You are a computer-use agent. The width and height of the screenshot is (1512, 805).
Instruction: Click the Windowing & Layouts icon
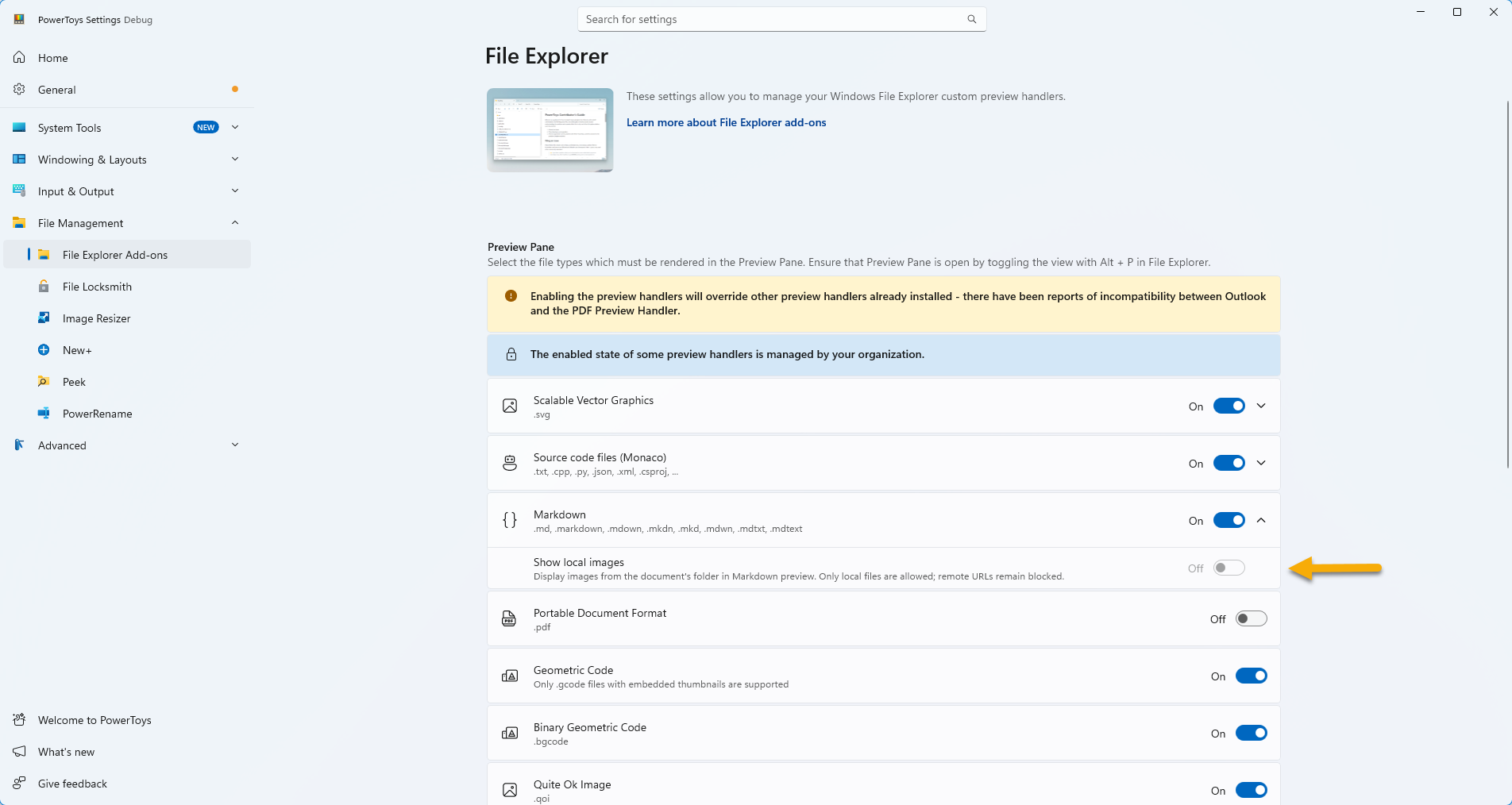click(x=19, y=159)
